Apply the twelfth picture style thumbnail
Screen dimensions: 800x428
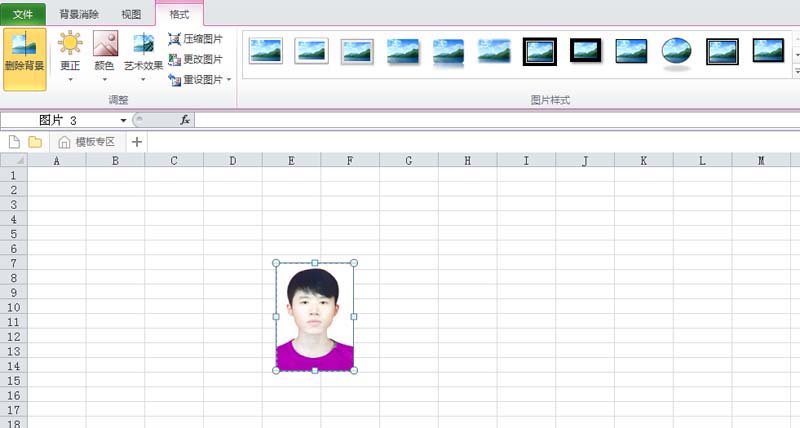[768, 51]
